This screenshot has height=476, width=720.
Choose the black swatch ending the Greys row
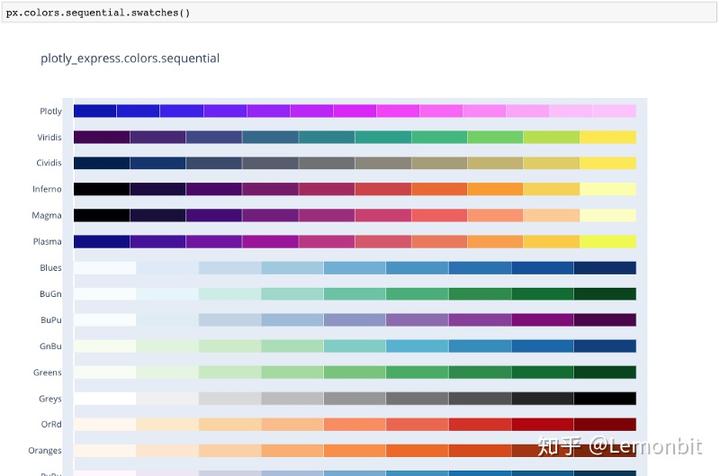pos(605,398)
